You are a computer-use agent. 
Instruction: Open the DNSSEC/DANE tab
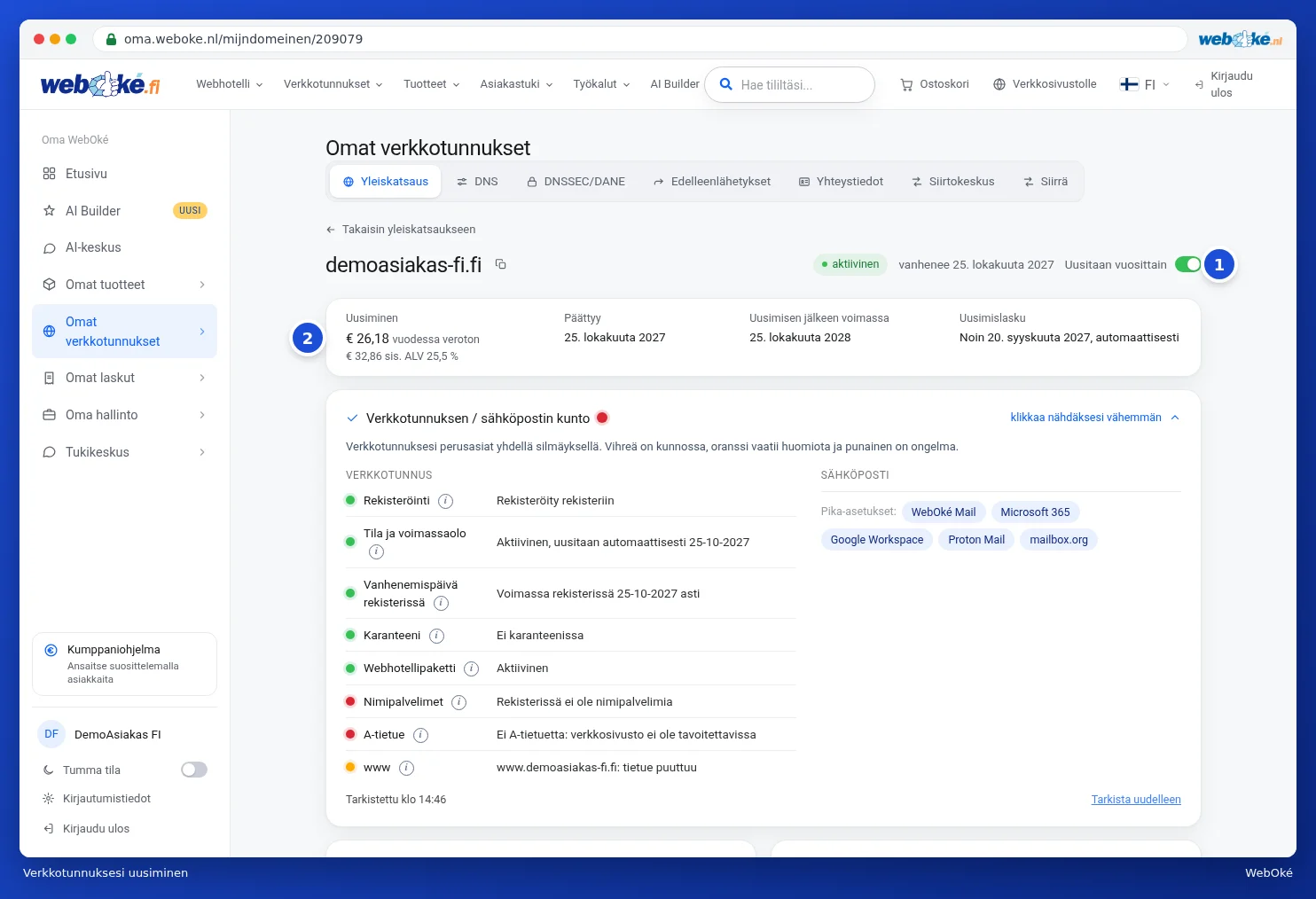(576, 182)
